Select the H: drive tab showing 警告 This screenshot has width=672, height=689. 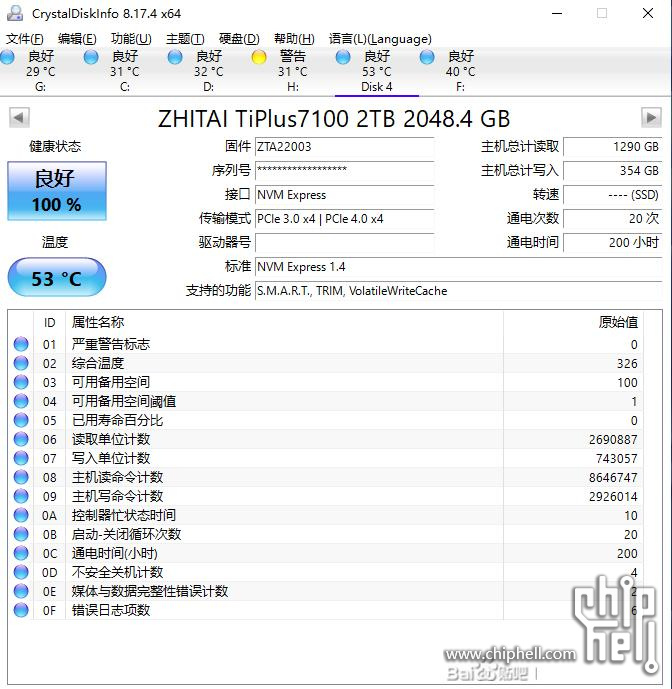pos(293,71)
